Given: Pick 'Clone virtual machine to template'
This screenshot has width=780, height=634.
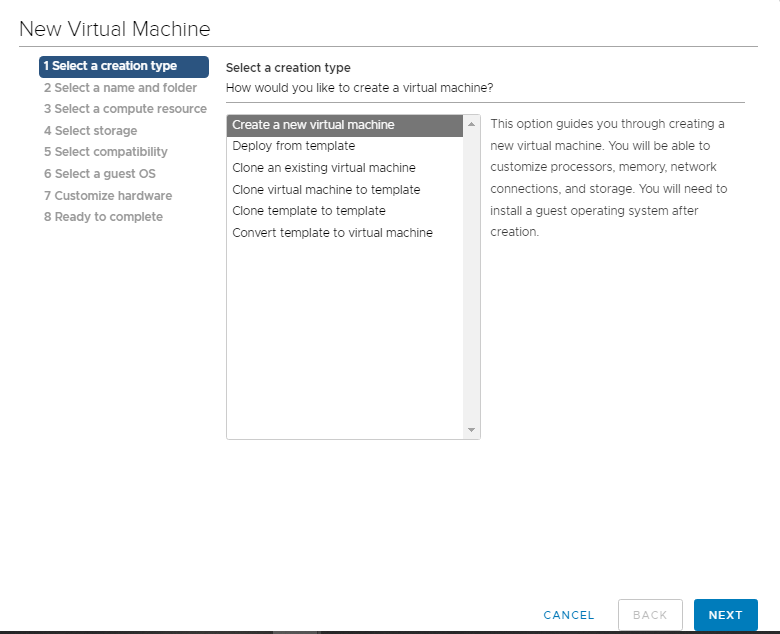Looking at the screenshot, I should 326,190.
